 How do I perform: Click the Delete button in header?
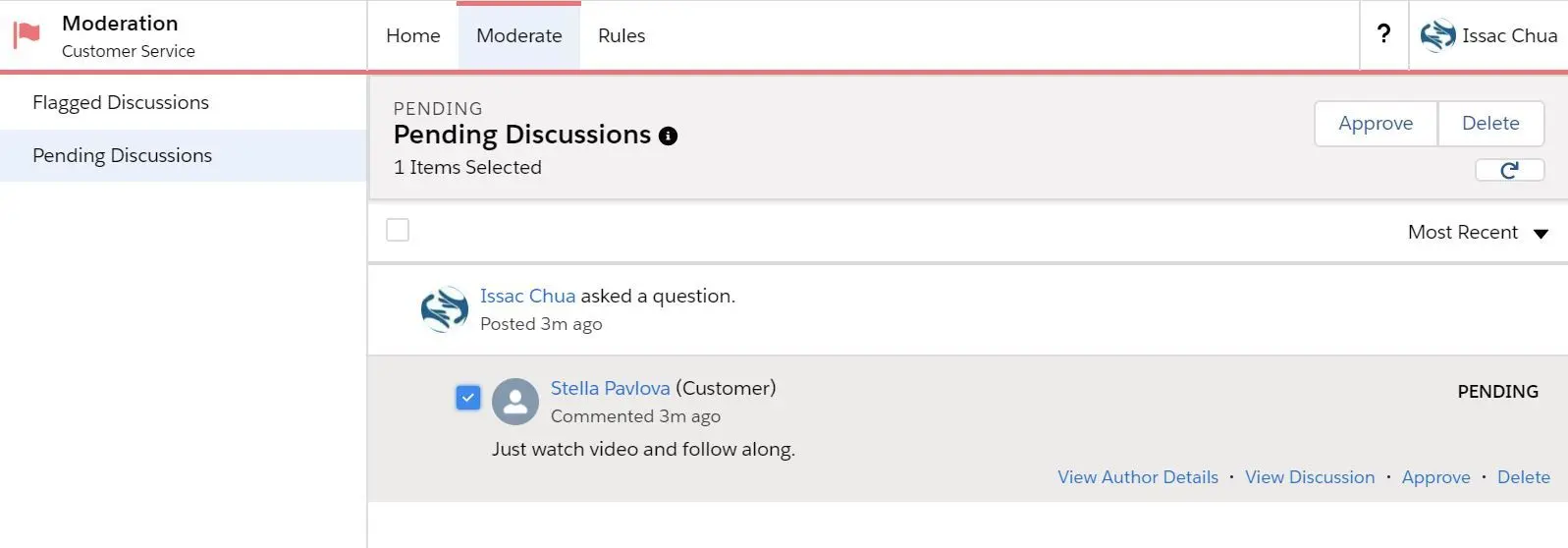point(1490,124)
